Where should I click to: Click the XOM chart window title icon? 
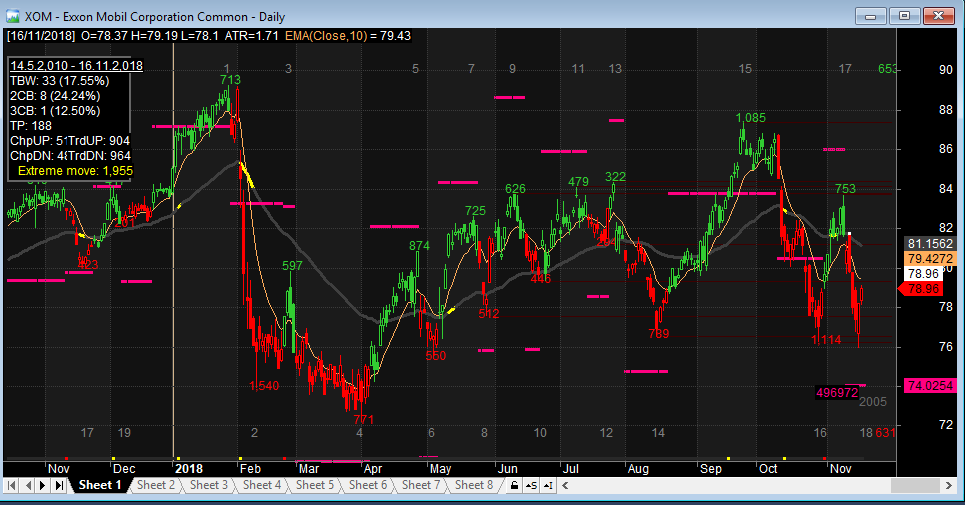point(12,17)
